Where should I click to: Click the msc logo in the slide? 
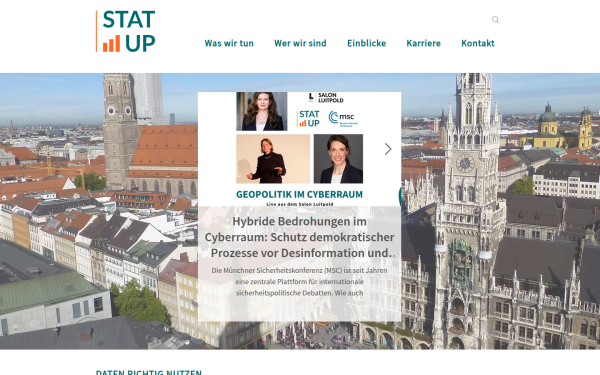pos(343,119)
